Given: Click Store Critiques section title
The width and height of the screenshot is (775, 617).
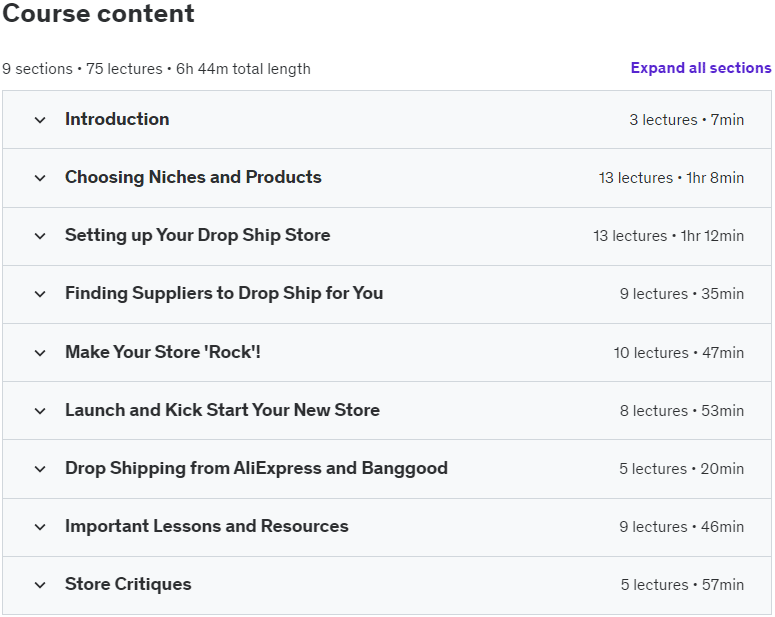Looking at the screenshot, I should (128, 584).
